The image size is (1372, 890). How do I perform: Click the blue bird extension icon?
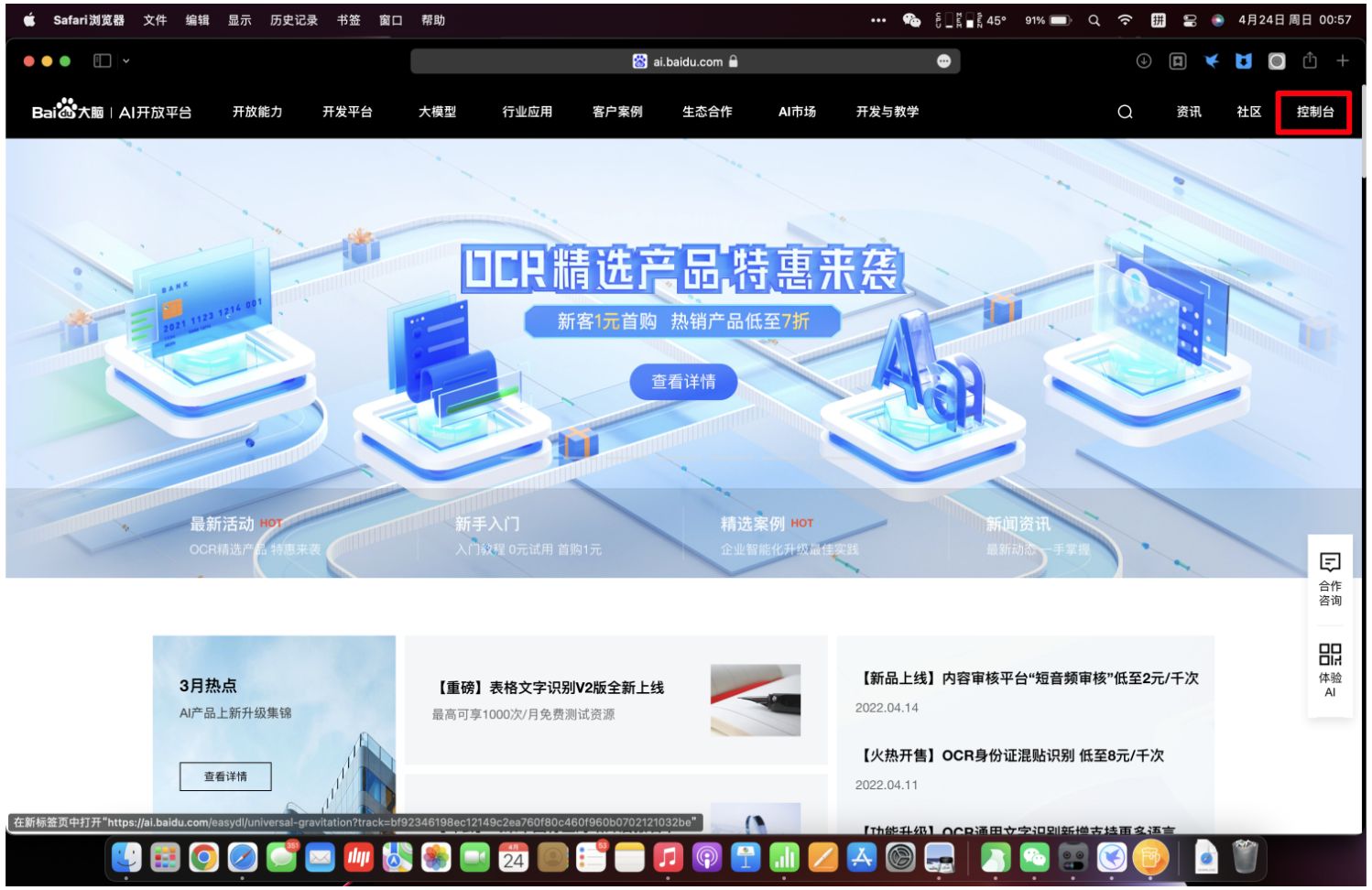1211,60
